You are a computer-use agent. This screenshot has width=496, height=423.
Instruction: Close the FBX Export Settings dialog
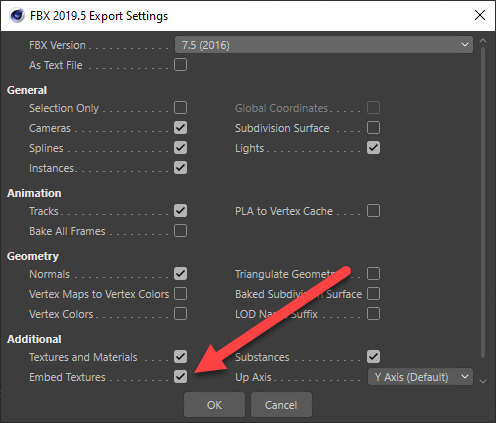click(480, 15)
